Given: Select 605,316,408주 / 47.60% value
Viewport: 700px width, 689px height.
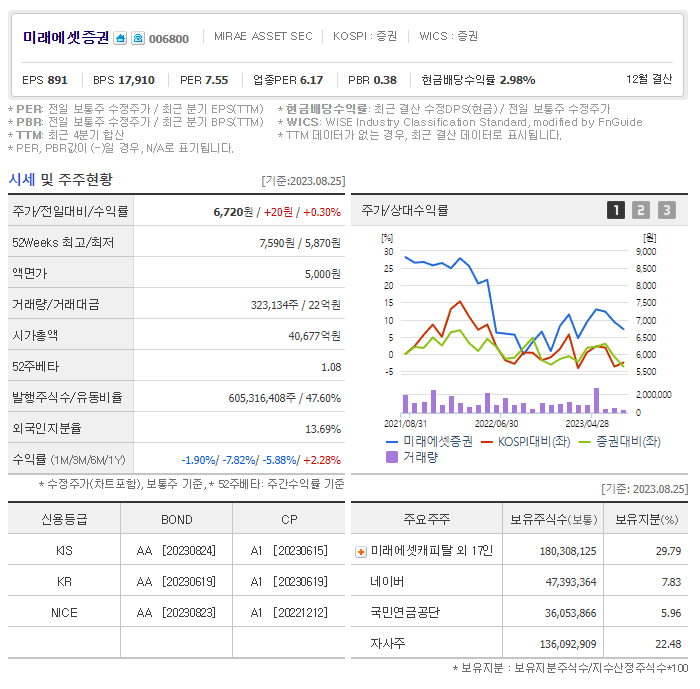Looking at the screenshot, I should tap(284, 398).
